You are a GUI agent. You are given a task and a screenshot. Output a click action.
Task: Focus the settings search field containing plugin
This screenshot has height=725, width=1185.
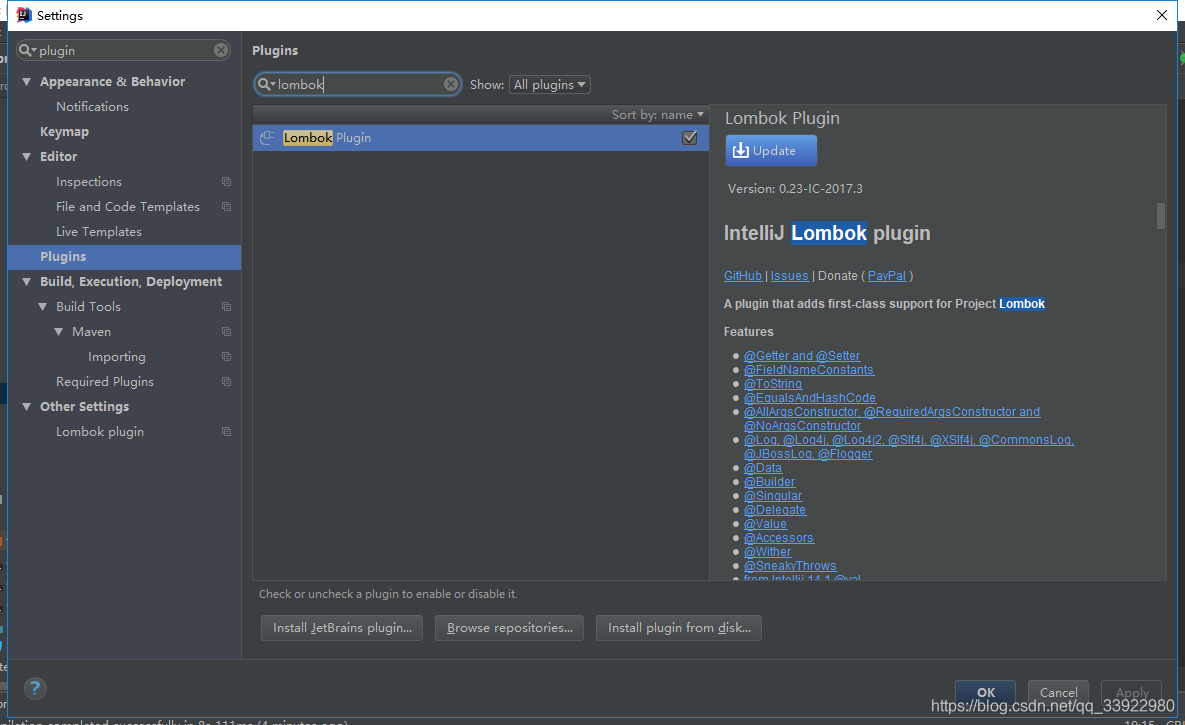[125, 50]
